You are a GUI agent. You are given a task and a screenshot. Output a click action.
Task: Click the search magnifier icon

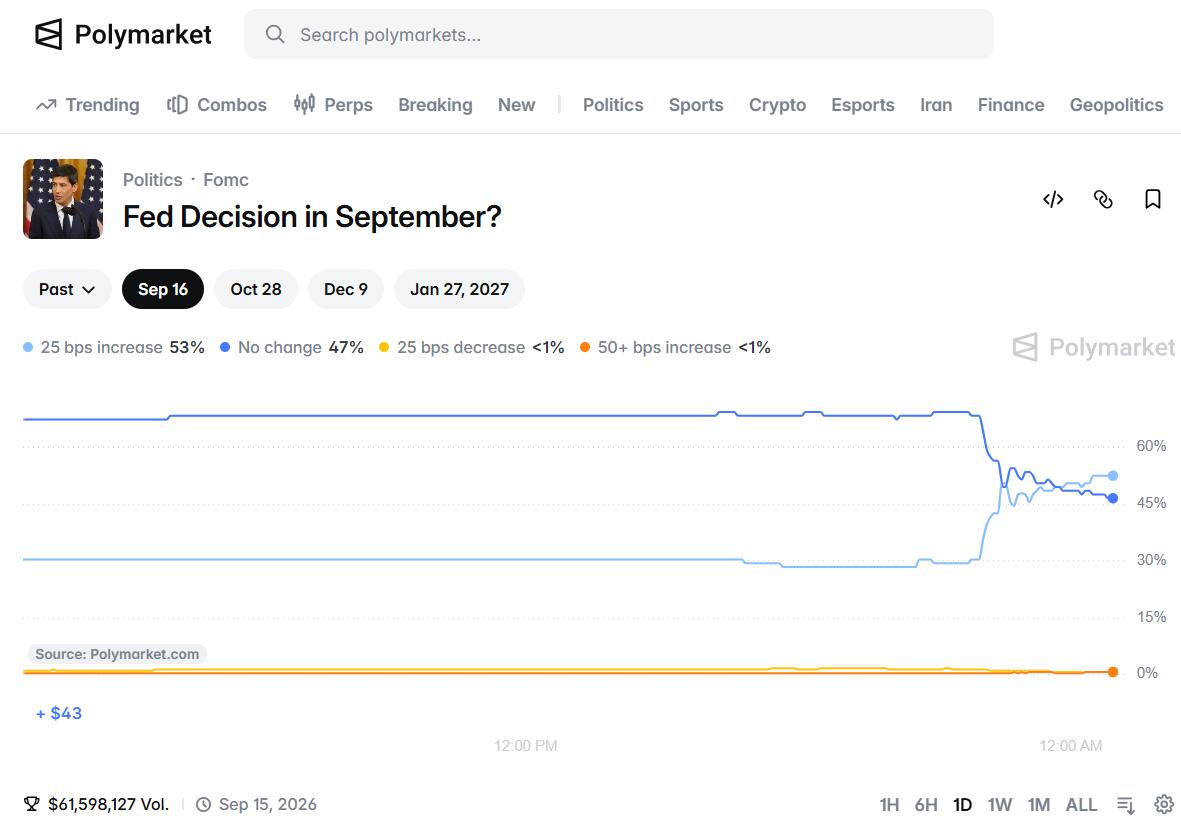pyautogui.click(x=275, y=35)
